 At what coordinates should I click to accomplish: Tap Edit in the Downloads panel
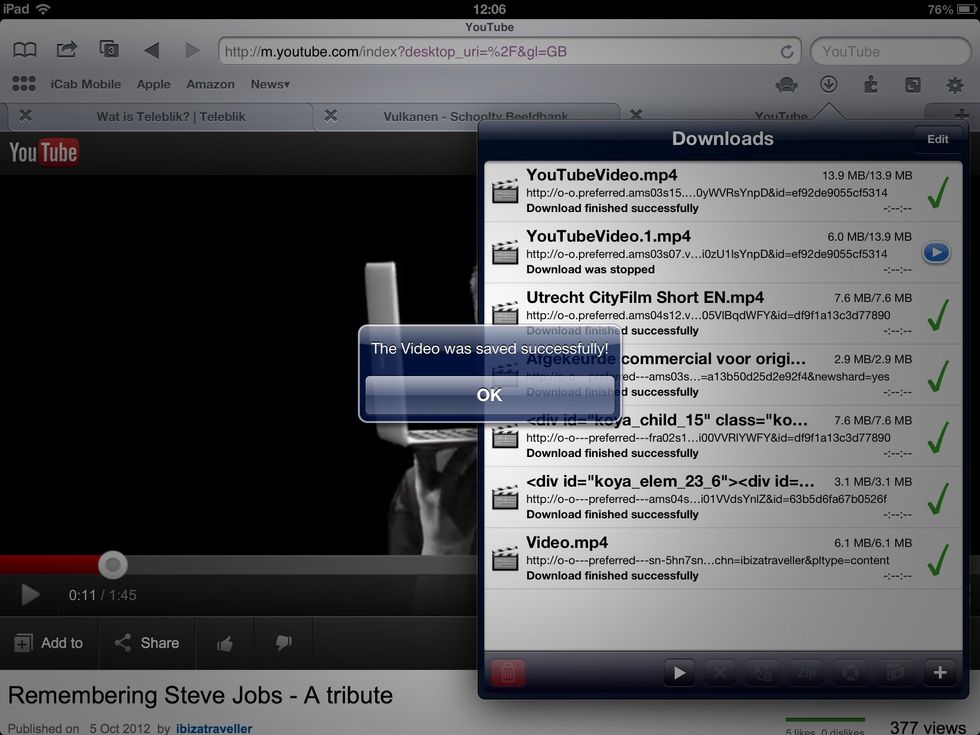click(938, 139)
